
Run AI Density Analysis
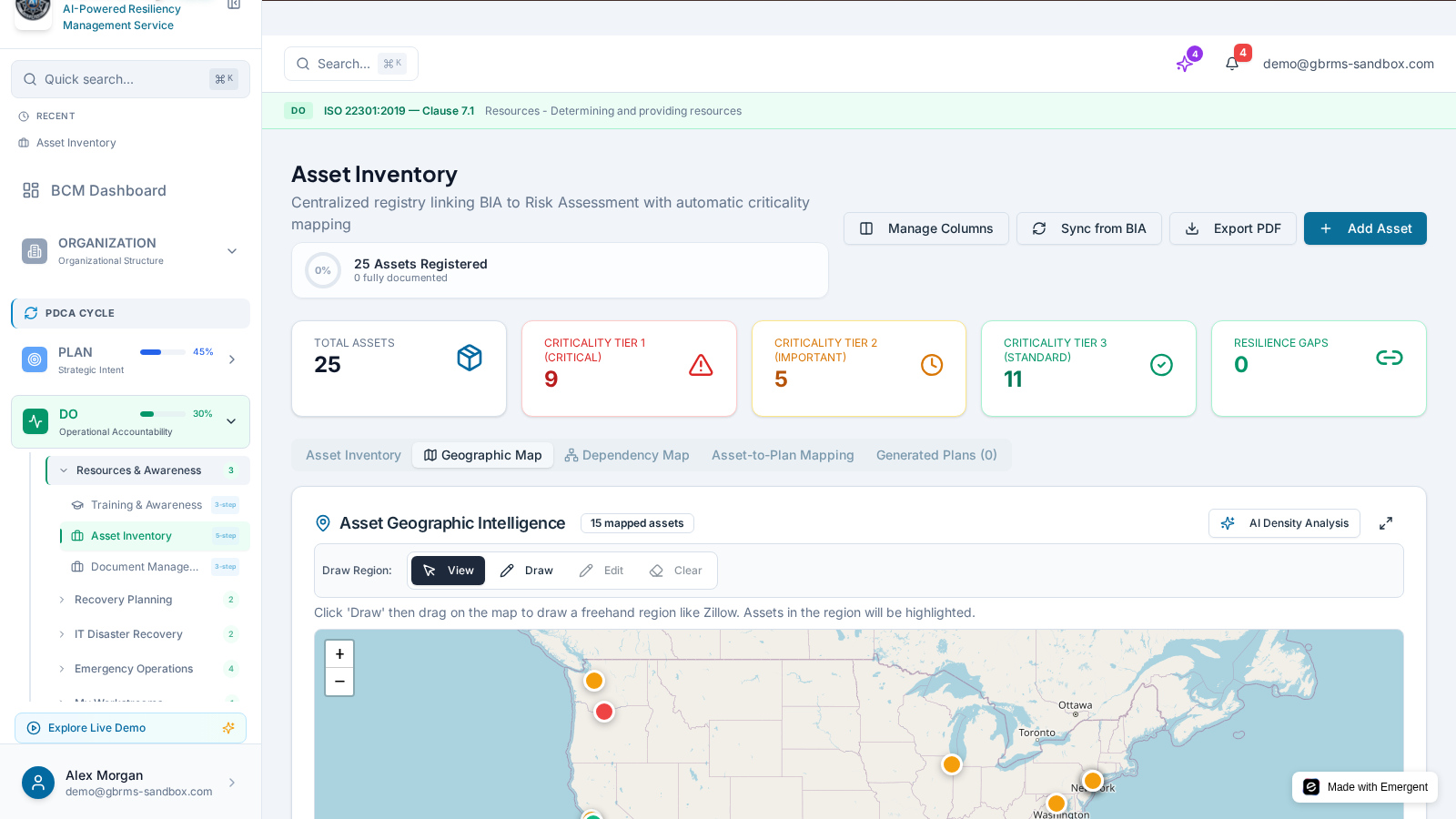(1284, 523)
